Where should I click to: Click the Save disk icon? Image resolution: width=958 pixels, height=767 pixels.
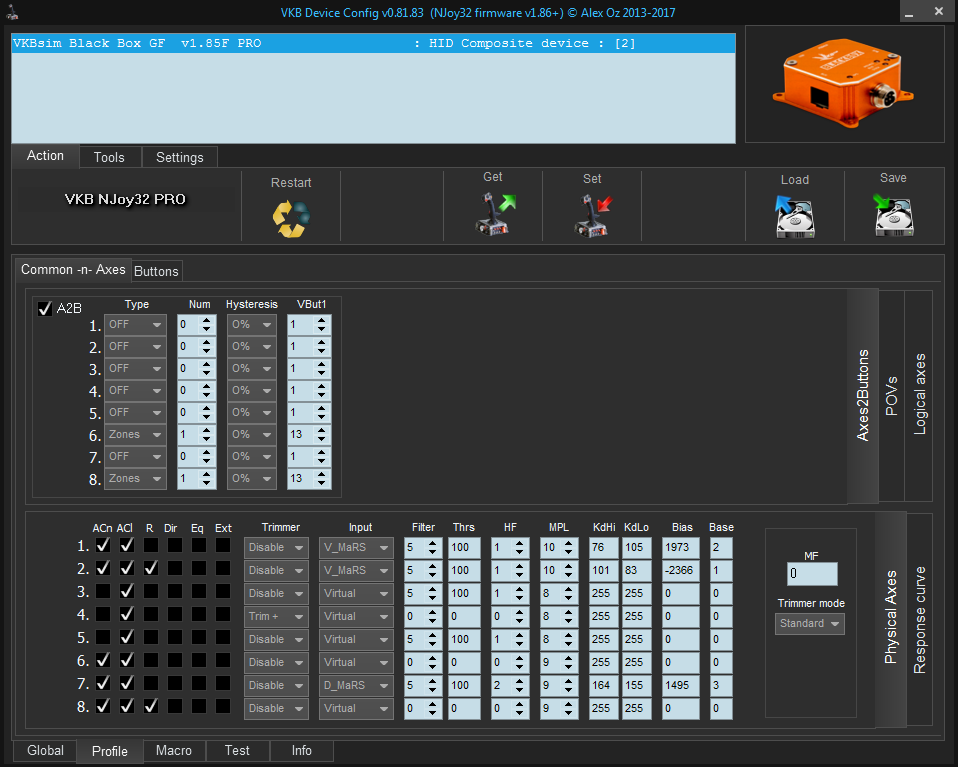click(893, 215)
